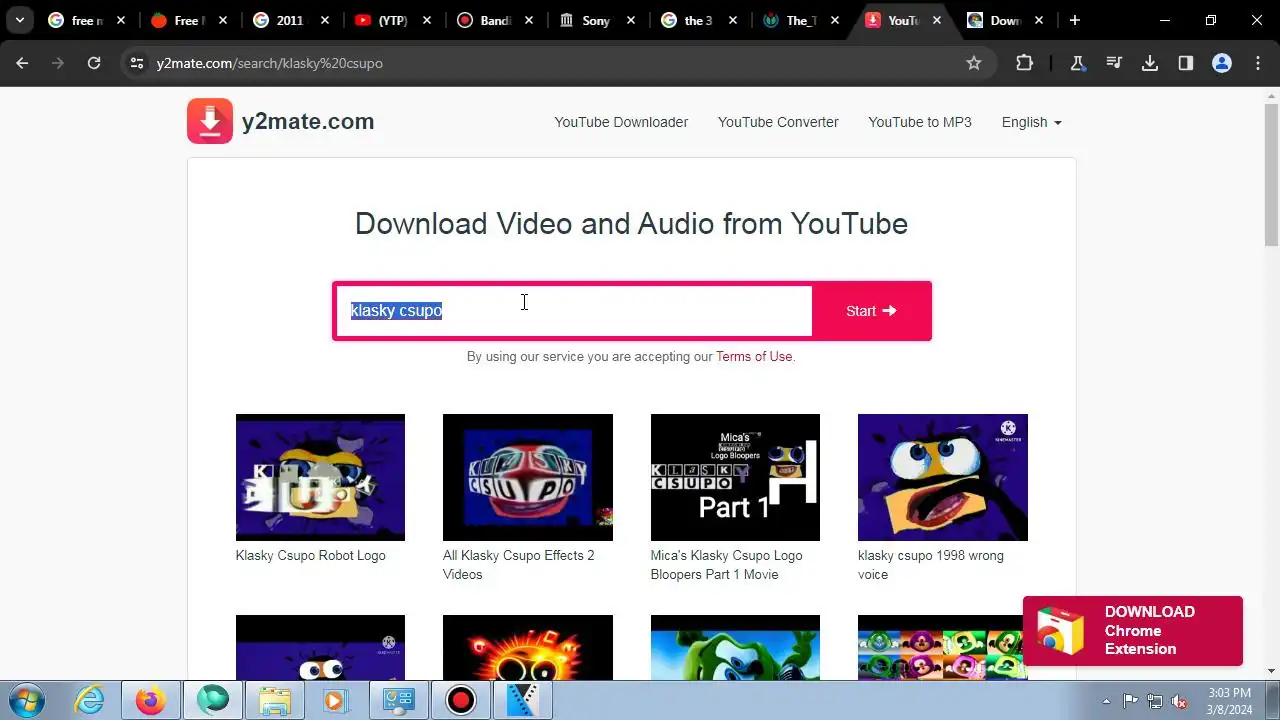The height and width of the screenshot is (720, 1280).
Task: Show hidden system tray icons arrow
Action: click(1106, 701)
